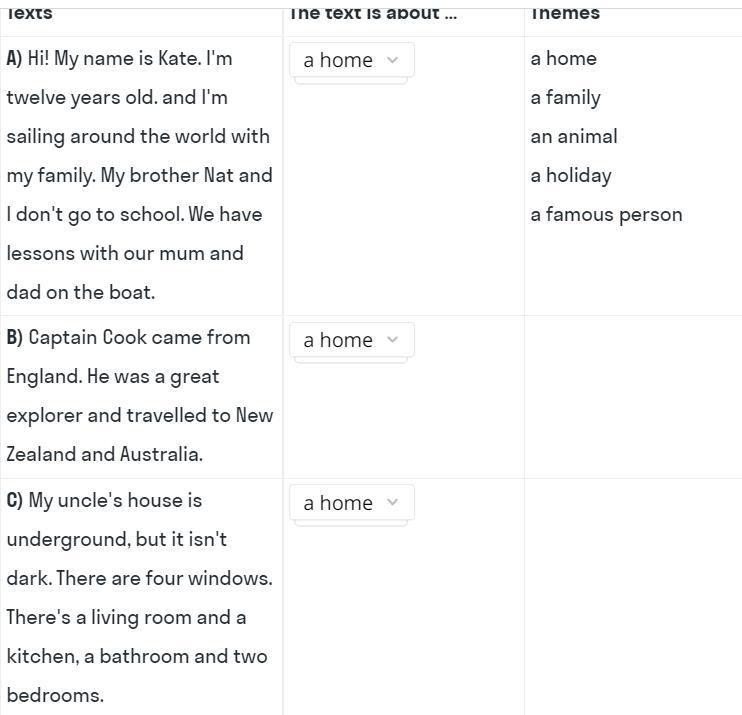Image resolution: width=742 pixels, height=715 pixels.
Task: Click the chevron arrow in text A's dropdown
Action: pos(392,60)
